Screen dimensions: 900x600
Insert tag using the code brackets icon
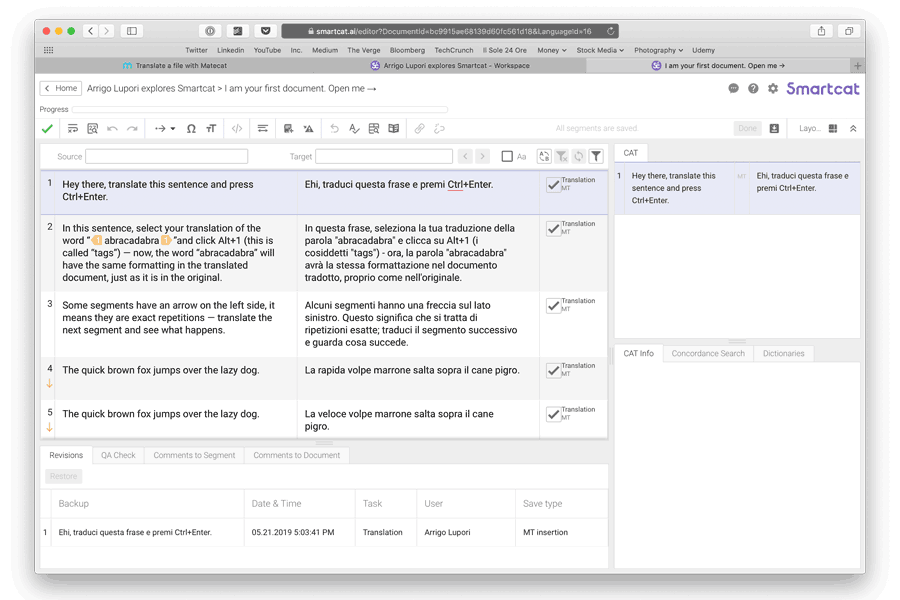point(237,129)
